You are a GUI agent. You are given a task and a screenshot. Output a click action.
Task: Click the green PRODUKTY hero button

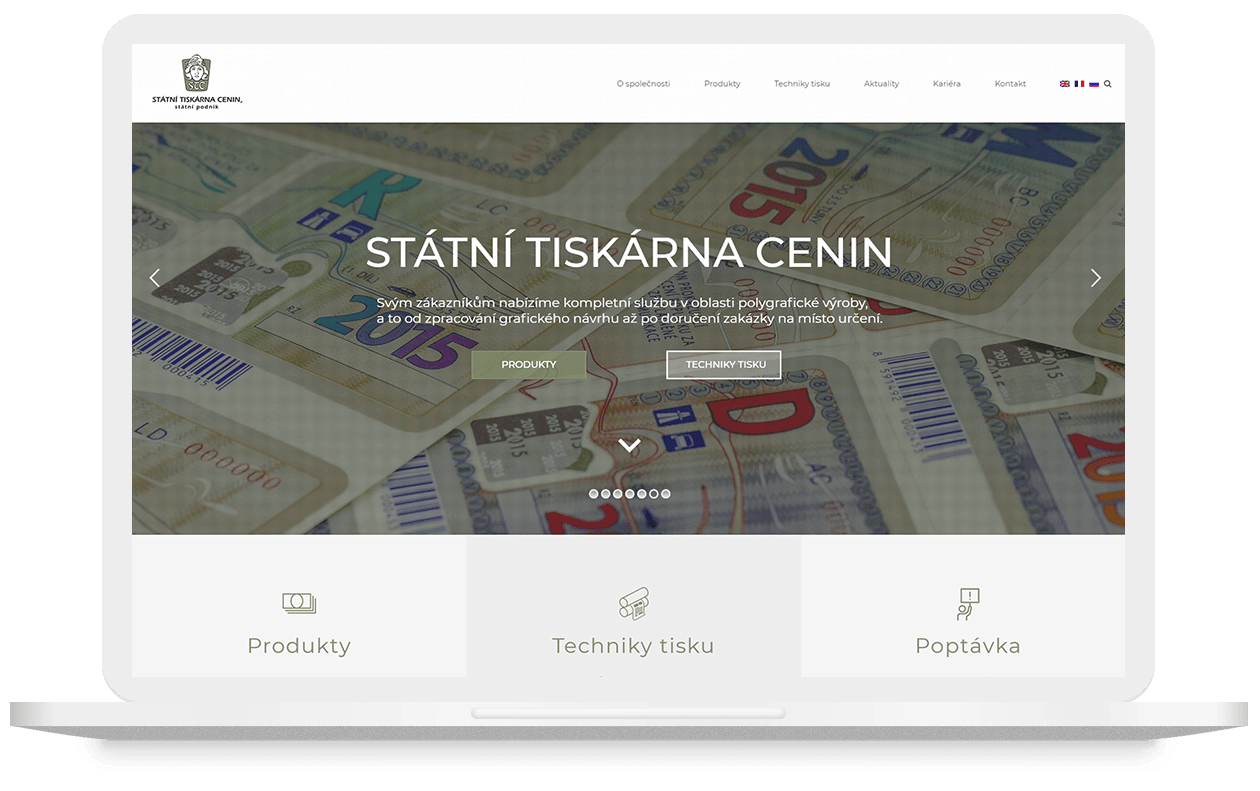click(529, 365)
